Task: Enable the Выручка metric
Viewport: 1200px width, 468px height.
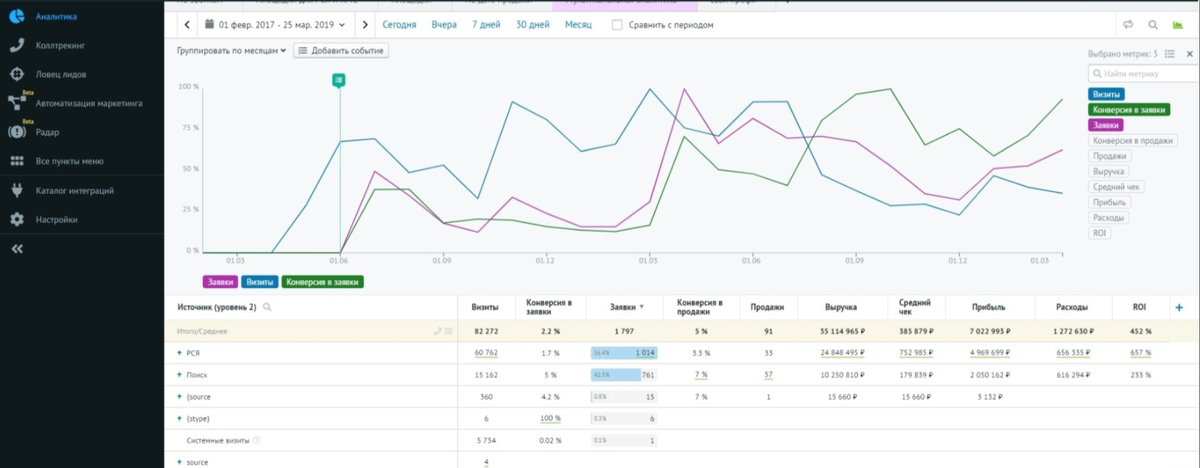Action: click(1109, 172)
